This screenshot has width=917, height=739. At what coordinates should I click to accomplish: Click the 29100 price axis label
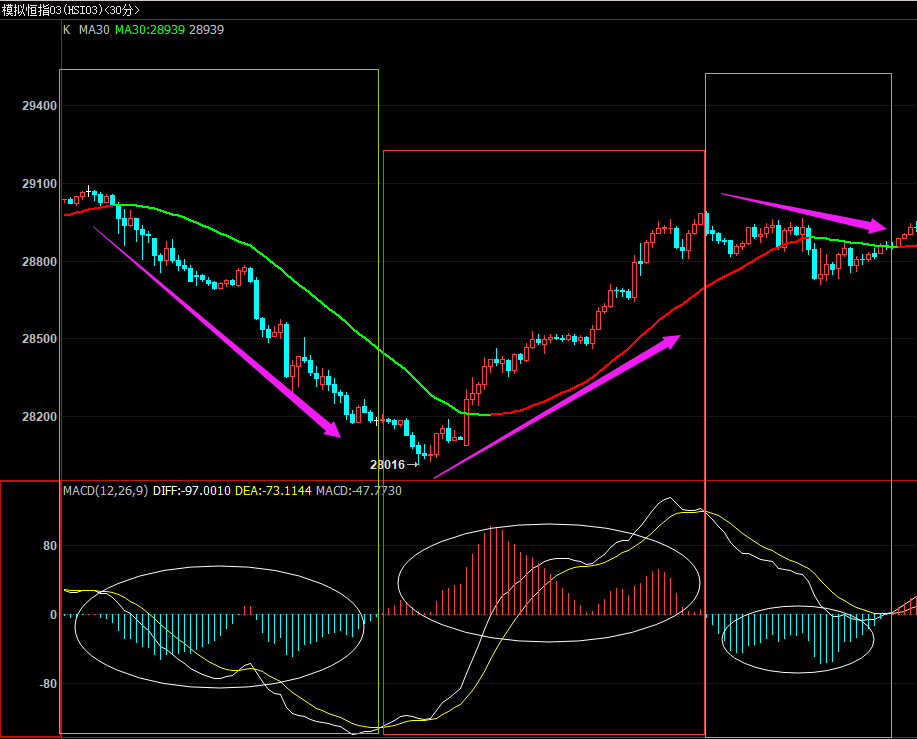(39, 184)
